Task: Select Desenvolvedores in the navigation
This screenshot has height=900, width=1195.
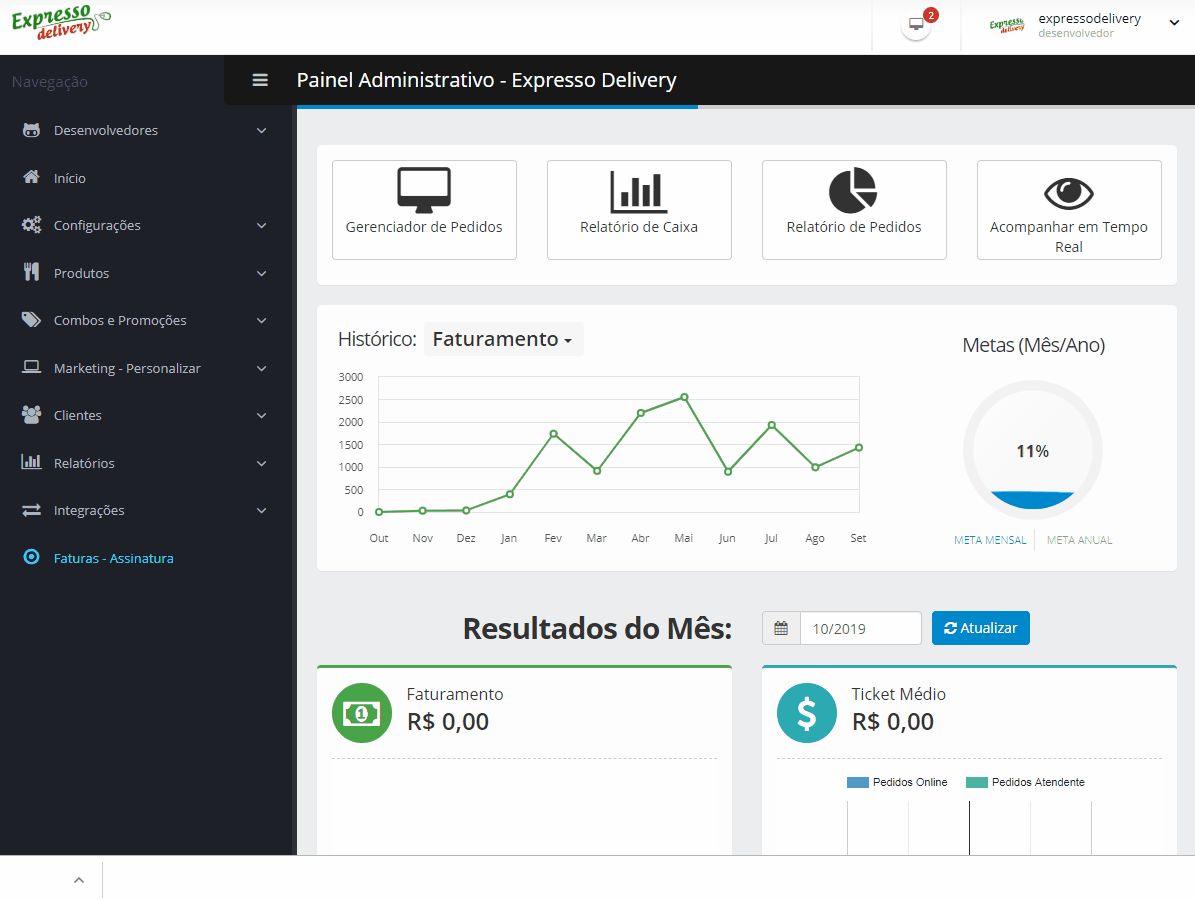Action: point(106,130)
